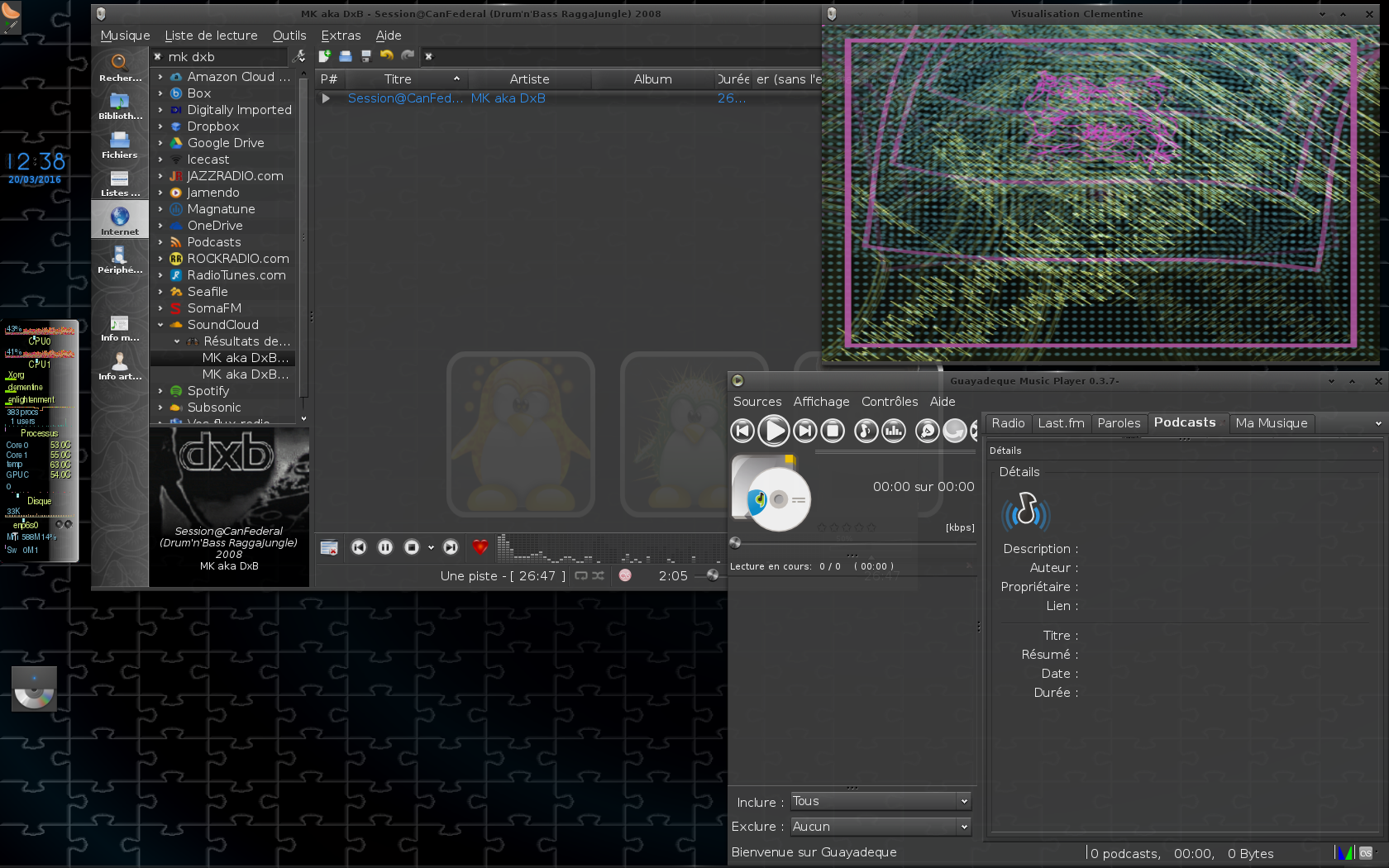Click the Last.fm scrobble icon in Clementine
The width and height of the screenshot is (1389, 868).
625,575
